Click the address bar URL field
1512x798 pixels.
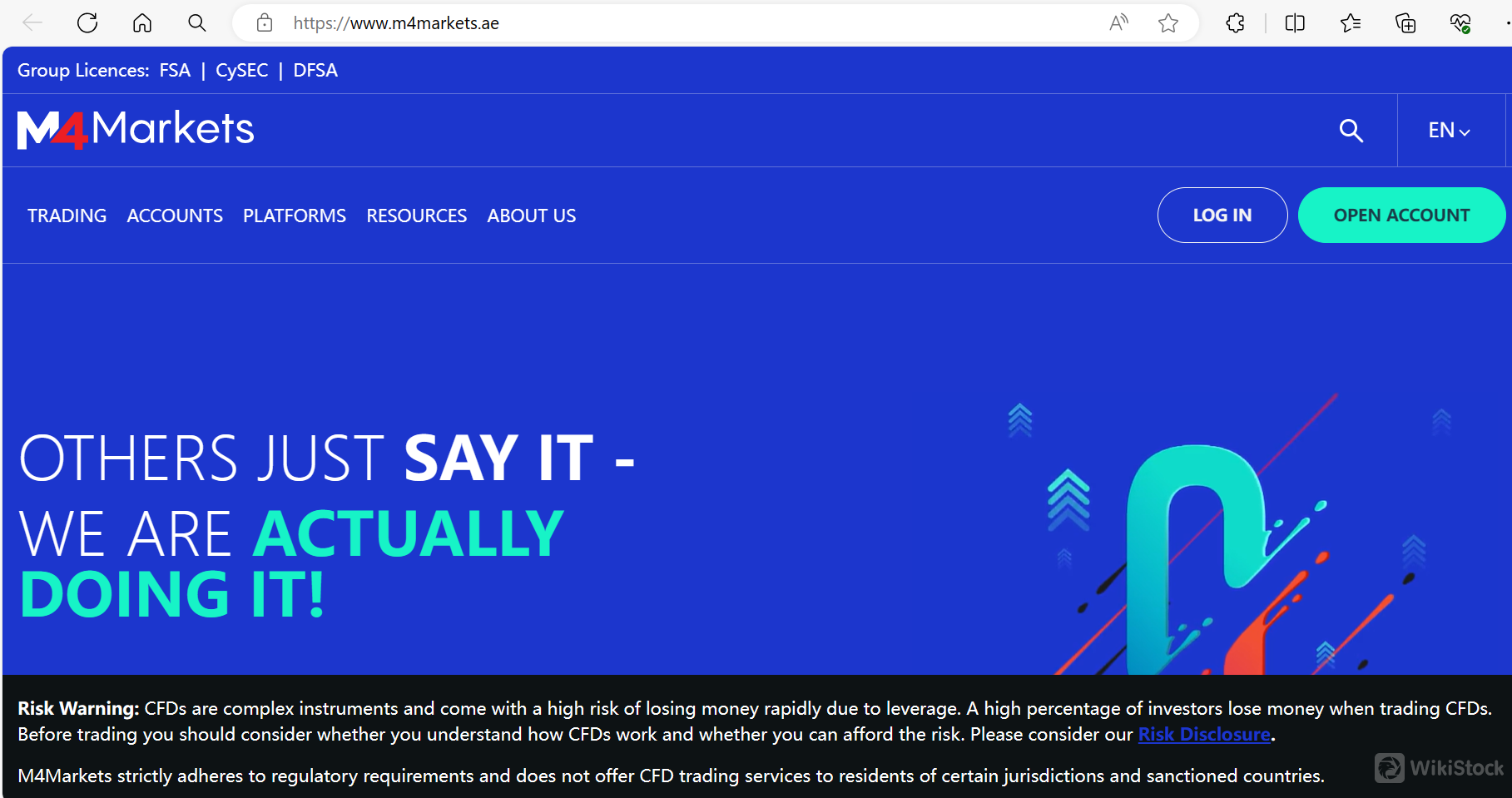tap(666, 23)
